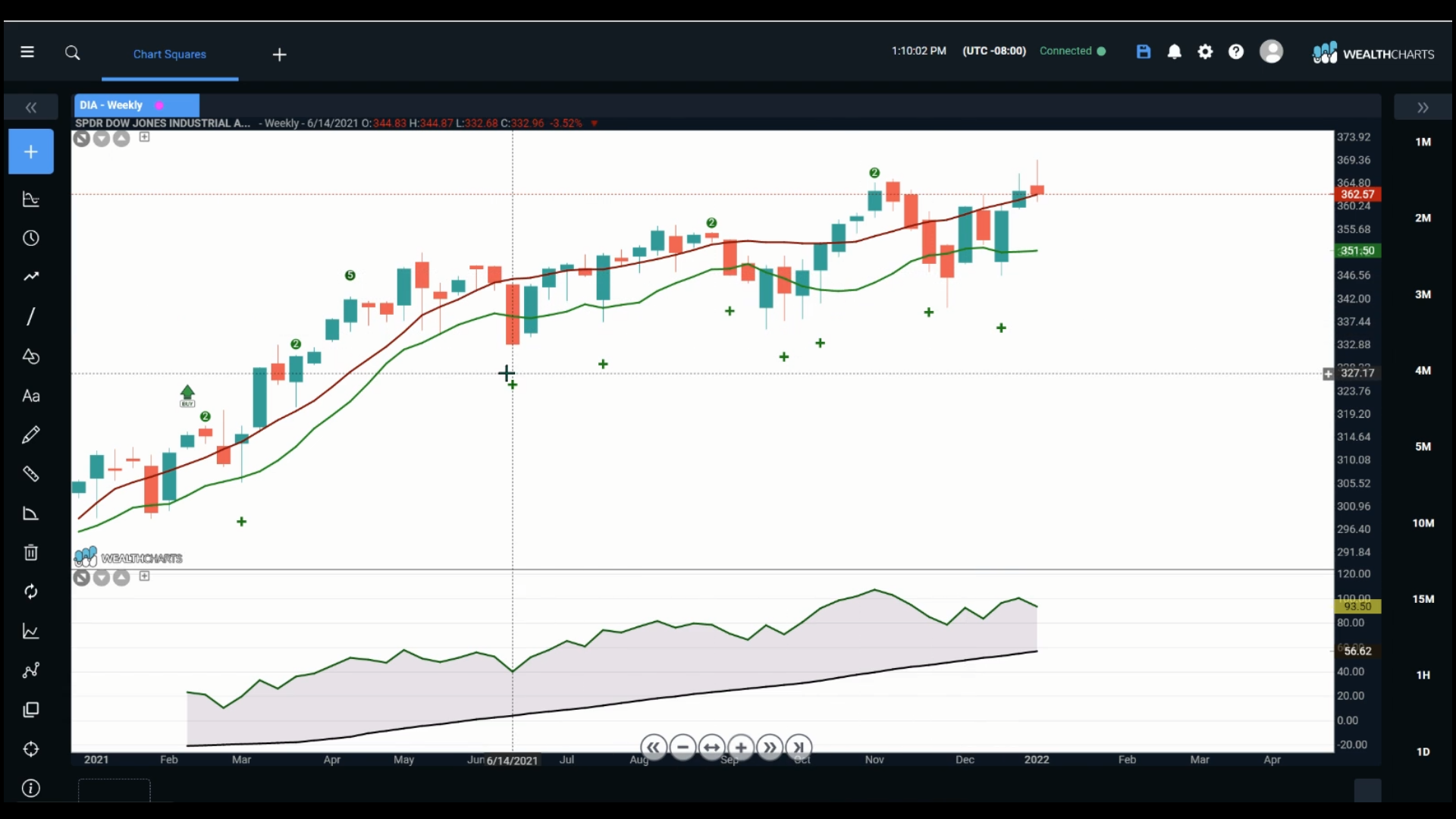
Task: Reset chart width with horizontal arrows
Action: [x=711, y=748]
